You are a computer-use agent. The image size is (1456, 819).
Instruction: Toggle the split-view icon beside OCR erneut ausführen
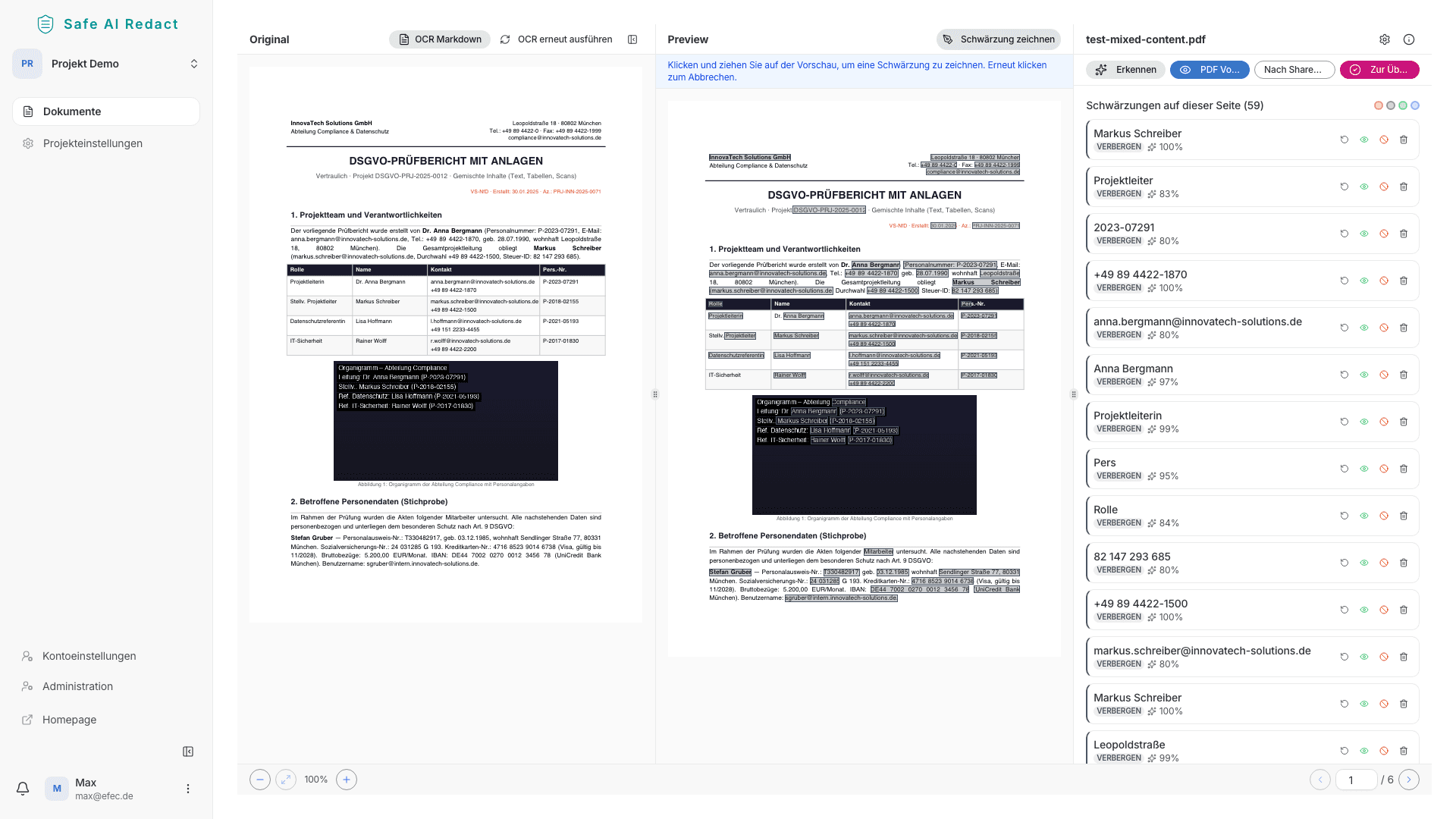[632, 39]
